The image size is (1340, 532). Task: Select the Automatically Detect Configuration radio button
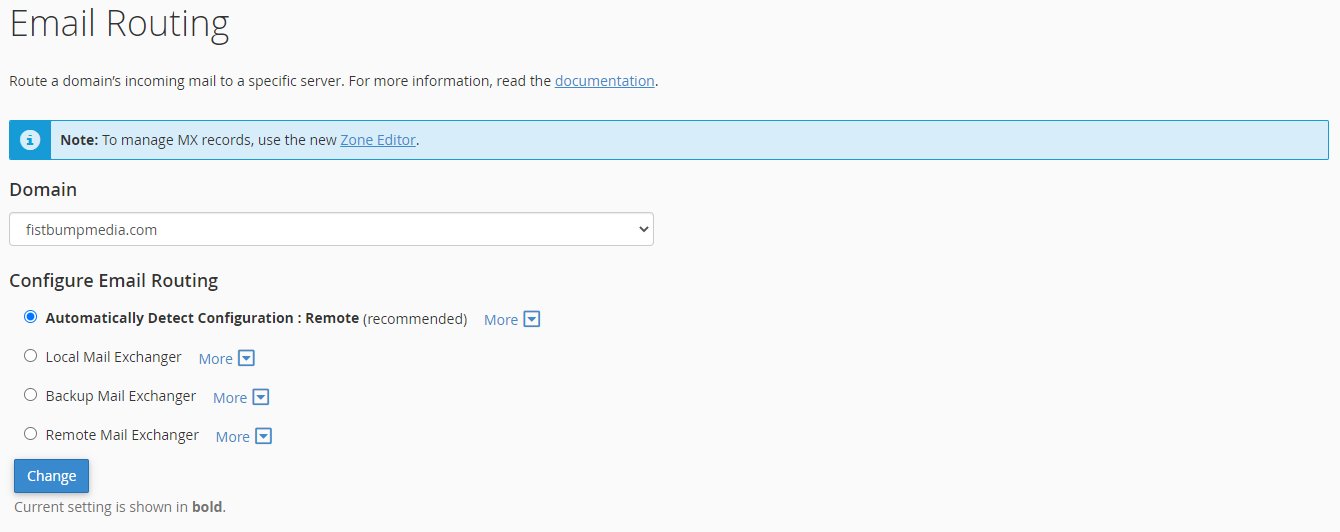[x=30, y=317]
